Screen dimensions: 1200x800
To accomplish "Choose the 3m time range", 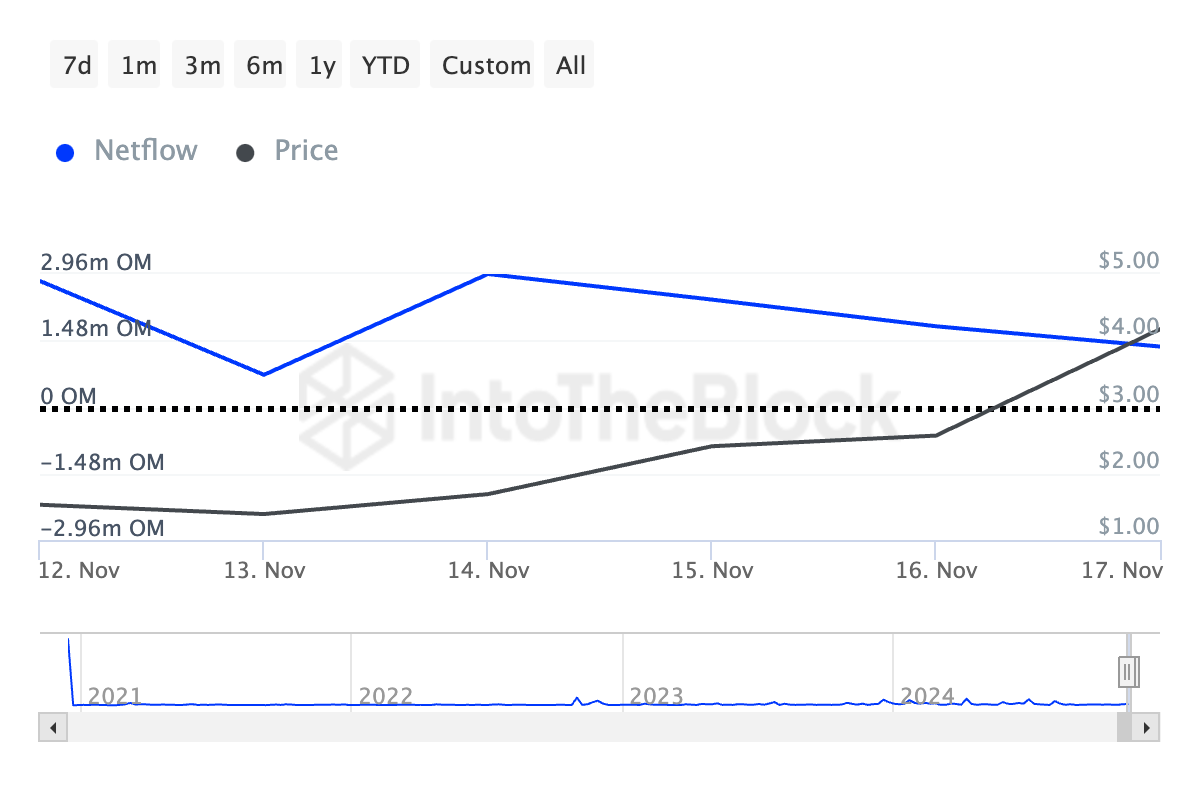I will point(202,66).
